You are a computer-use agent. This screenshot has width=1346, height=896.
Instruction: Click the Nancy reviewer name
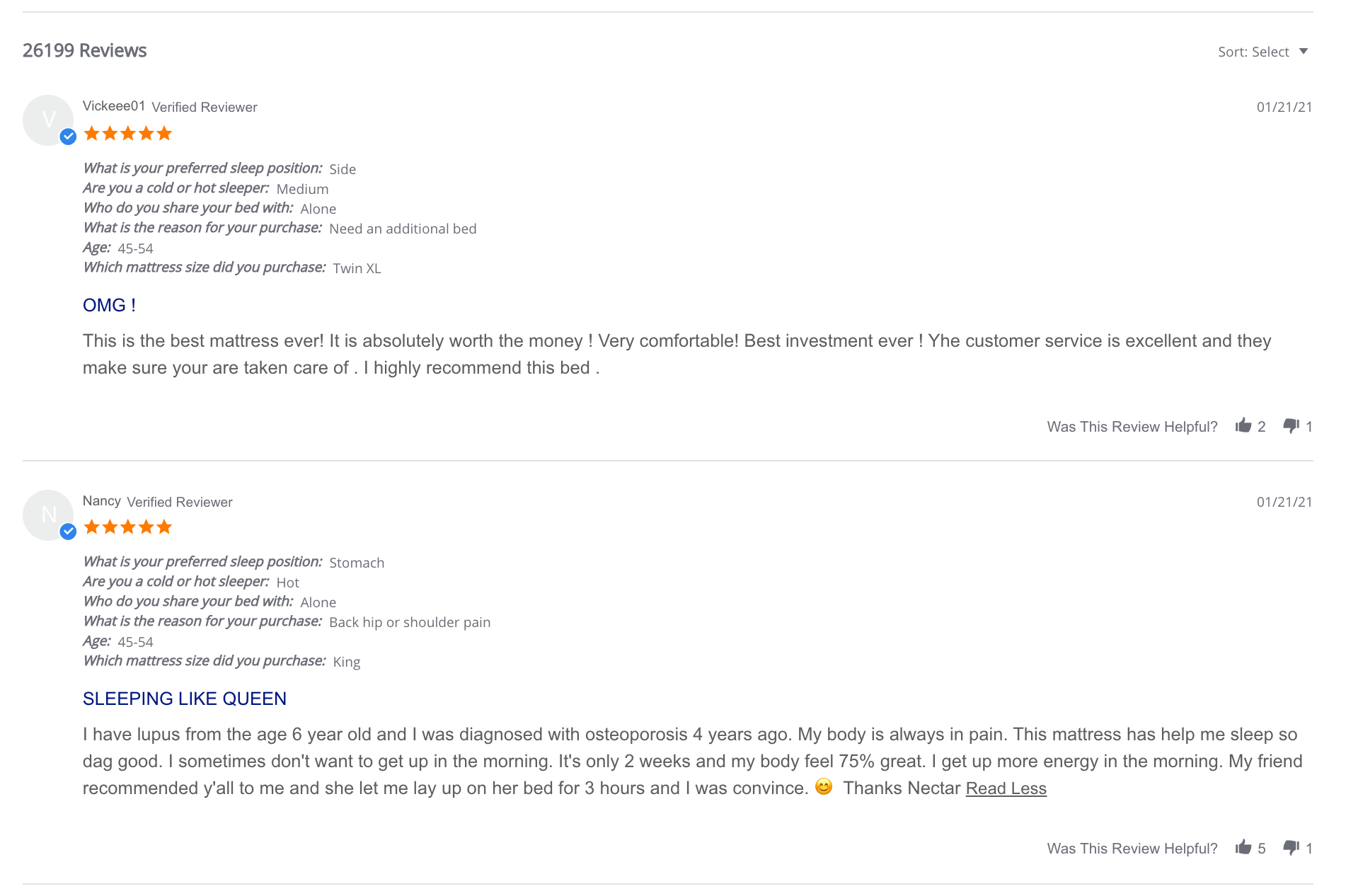pyautogui.click(x=101, y=501)
